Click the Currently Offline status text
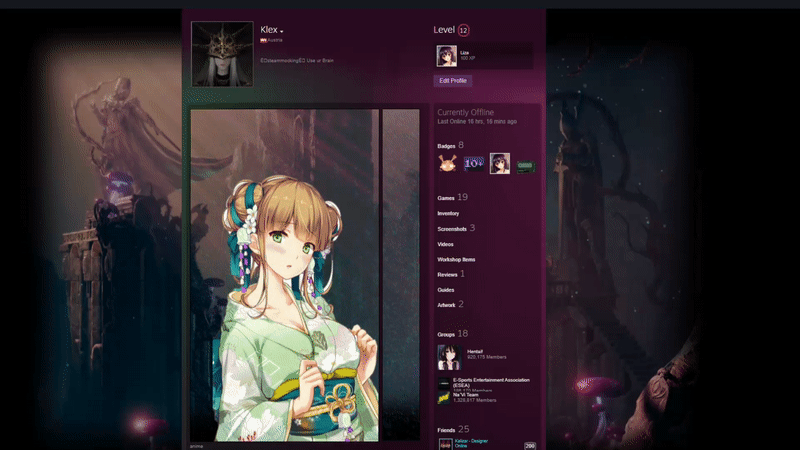The height and width of the screenshot is (450, 800). (465, 112)
